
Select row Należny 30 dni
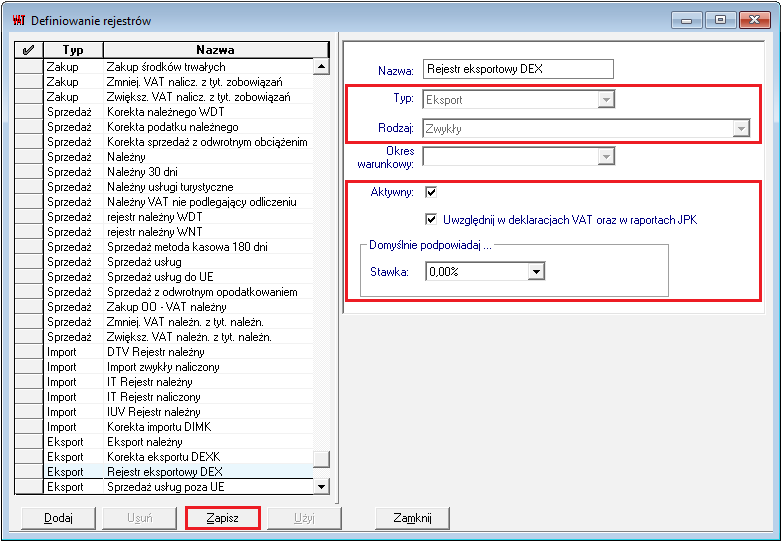[x=164, y=172]
